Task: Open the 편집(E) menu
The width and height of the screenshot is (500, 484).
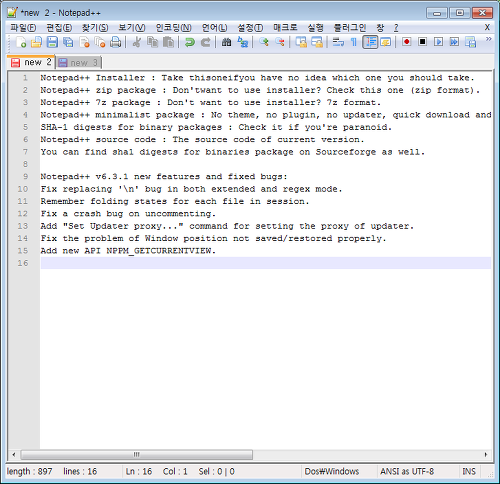Action: click(x=59, y=28)
